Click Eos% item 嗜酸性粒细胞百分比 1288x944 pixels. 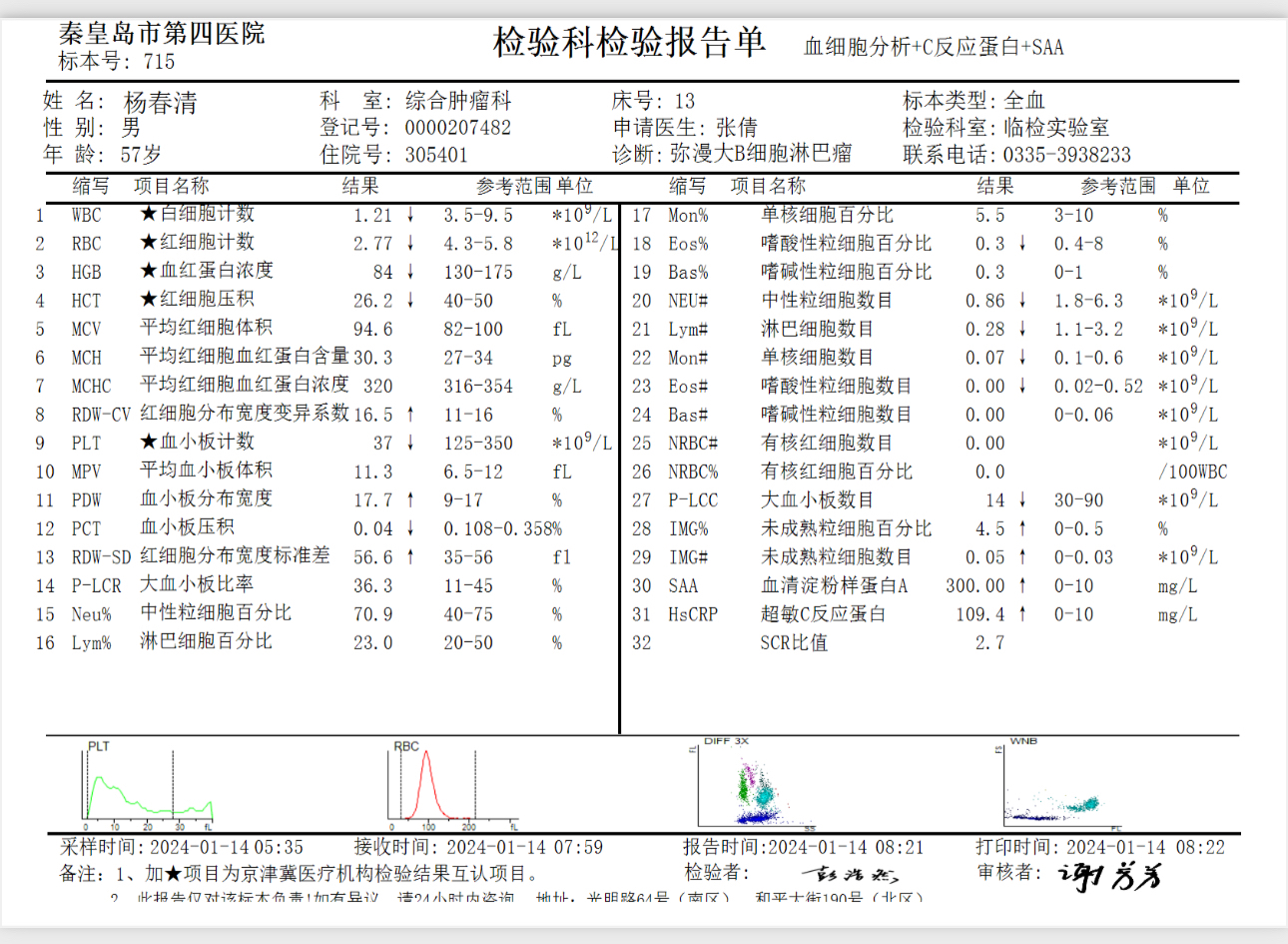pos(846,243)
